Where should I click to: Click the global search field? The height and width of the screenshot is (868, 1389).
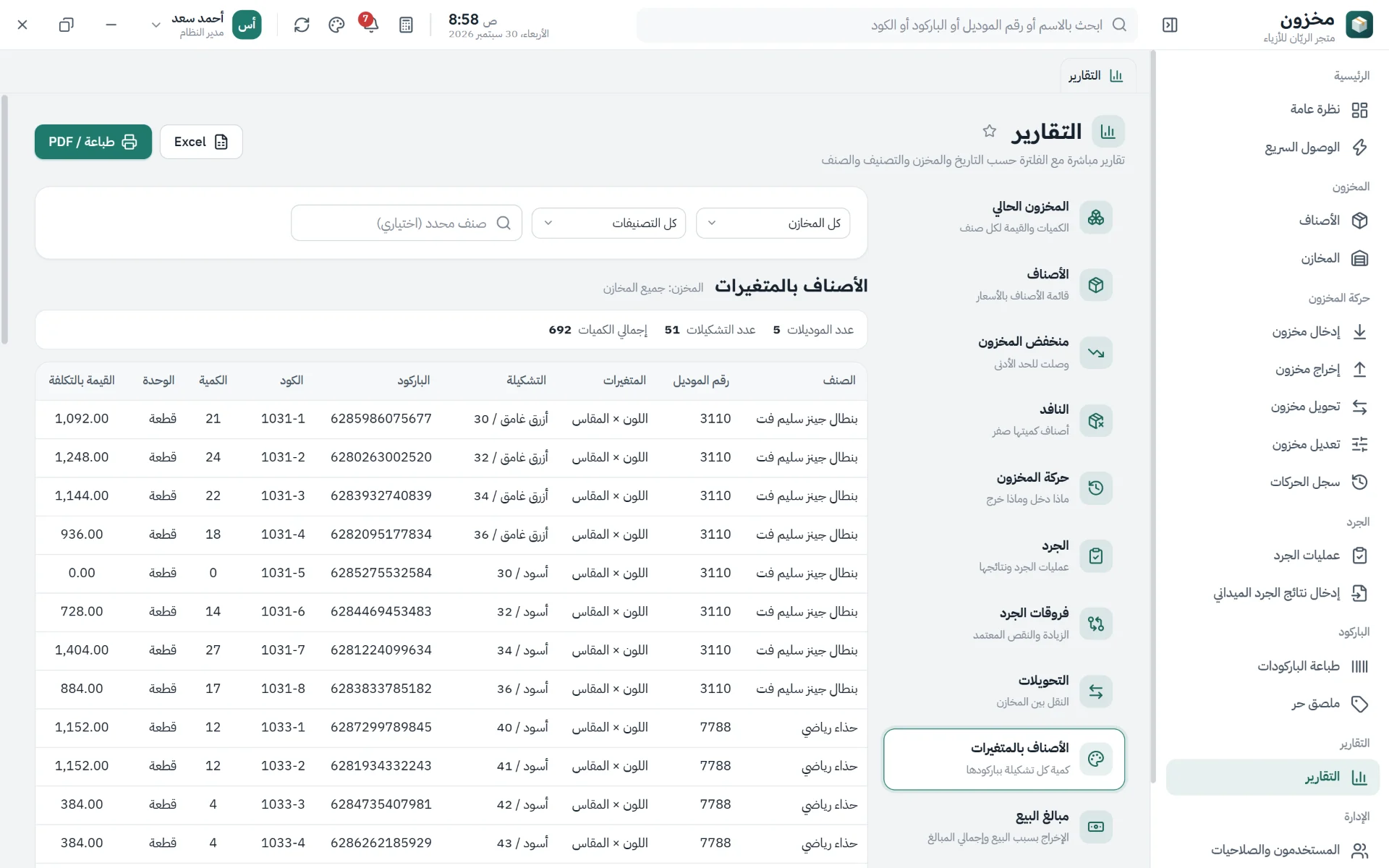(887, 25)
